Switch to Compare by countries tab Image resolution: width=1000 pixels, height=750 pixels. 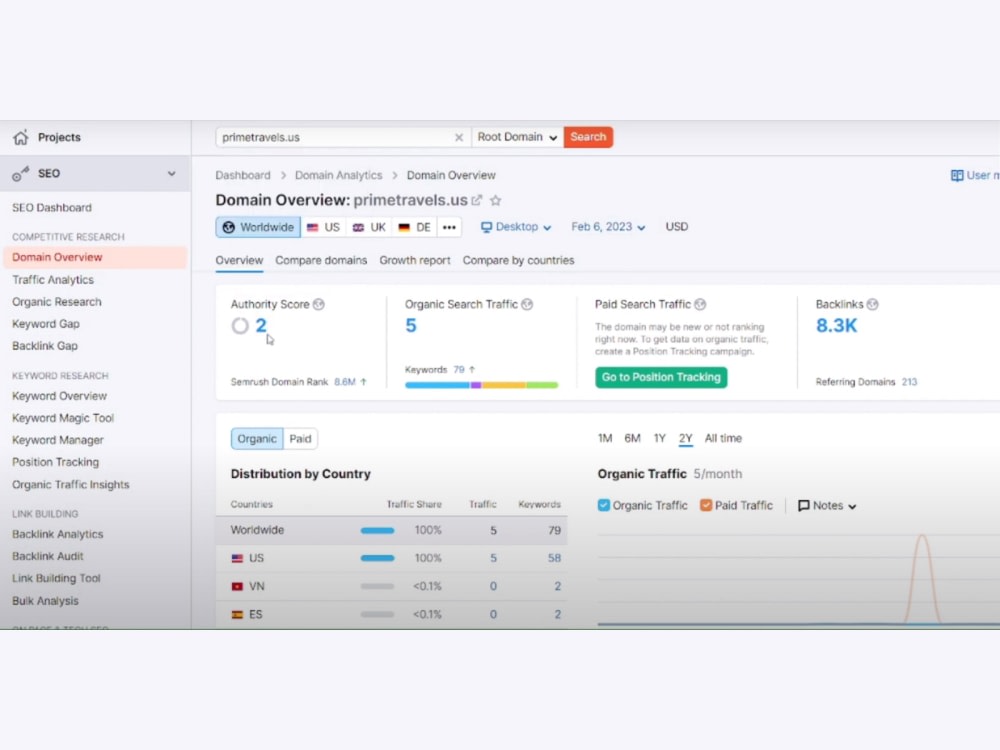518,260
